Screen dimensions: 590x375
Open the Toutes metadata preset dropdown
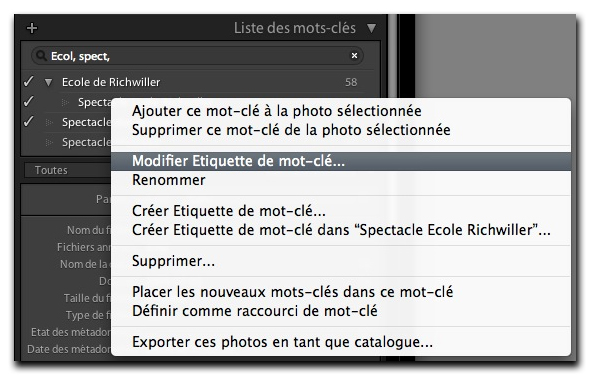coord(68,170)
